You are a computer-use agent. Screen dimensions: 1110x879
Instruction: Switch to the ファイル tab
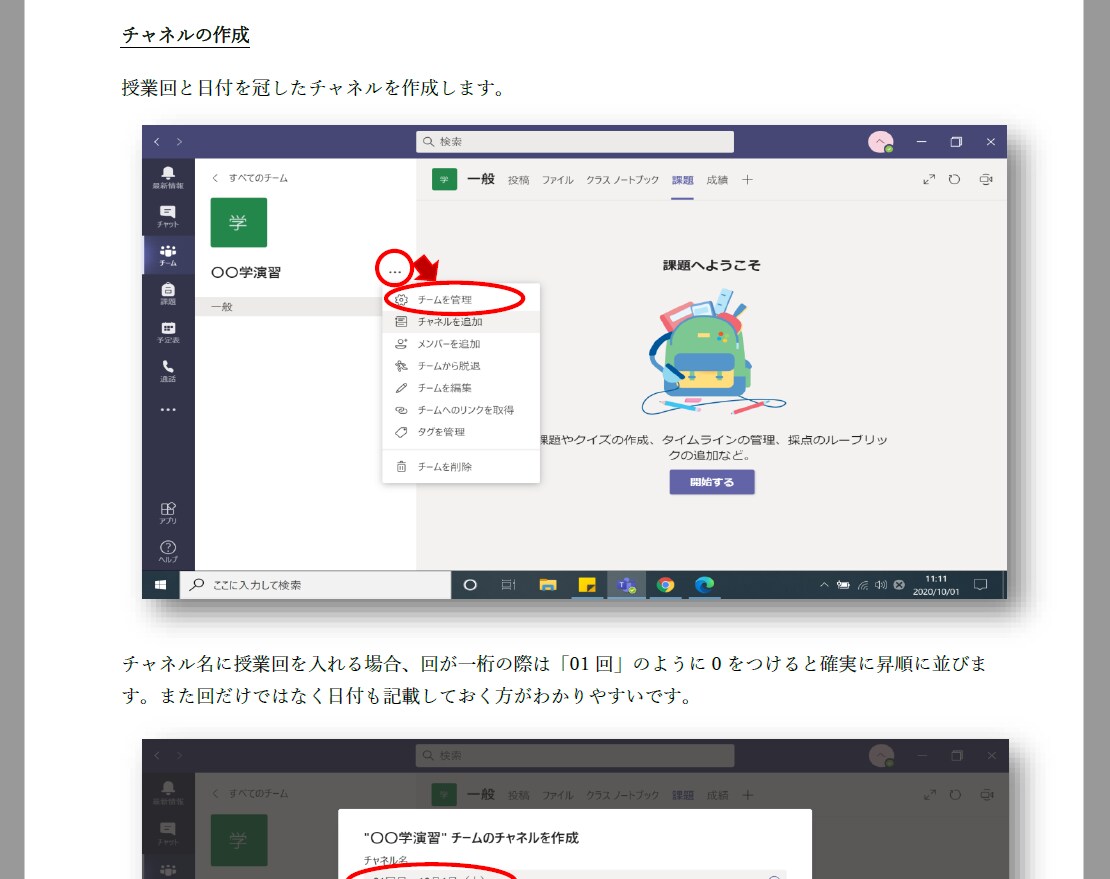tap(557, 180)
